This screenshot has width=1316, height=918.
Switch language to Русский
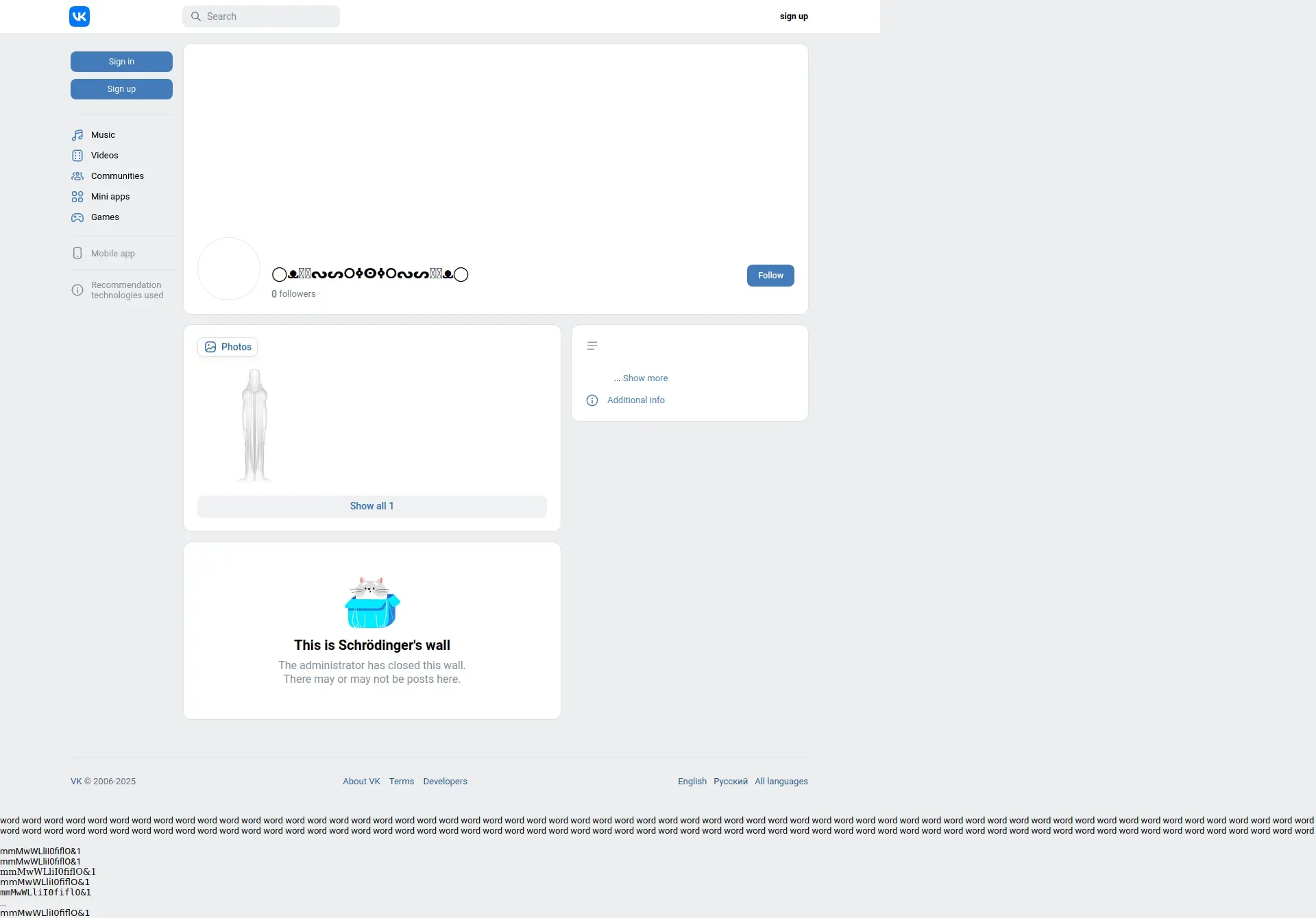(730, 782)
